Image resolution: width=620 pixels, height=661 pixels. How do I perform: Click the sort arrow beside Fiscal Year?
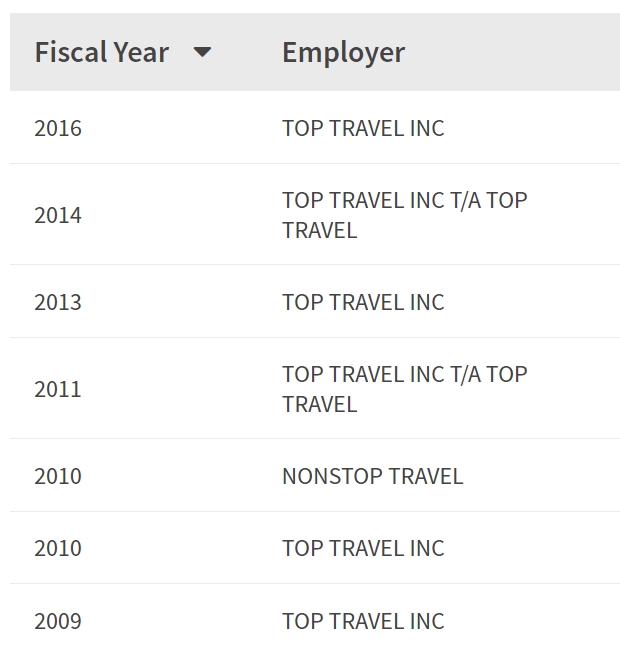coord(202,52)
